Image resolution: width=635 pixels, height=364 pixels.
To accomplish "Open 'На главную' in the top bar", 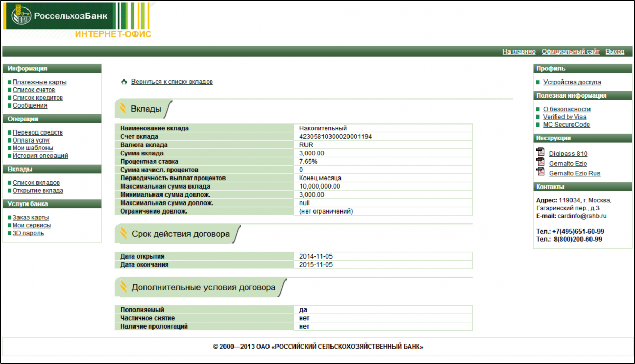I will click(x=519, y=51).
